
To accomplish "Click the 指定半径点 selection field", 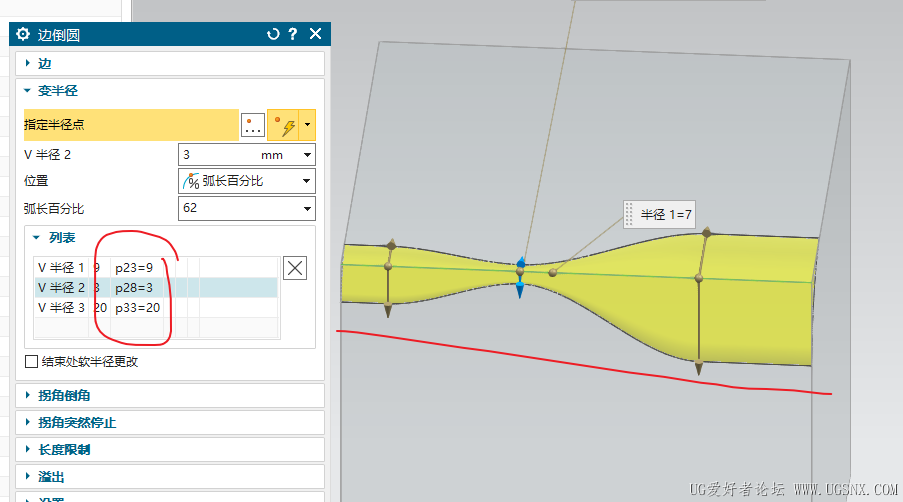I will (131, 124).
